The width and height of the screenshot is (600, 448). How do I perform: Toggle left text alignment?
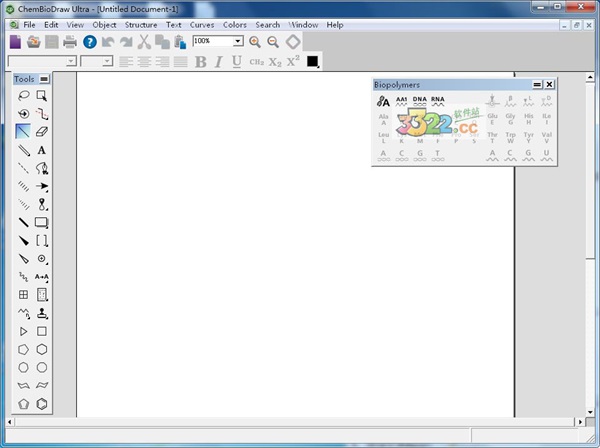point(126,62)
